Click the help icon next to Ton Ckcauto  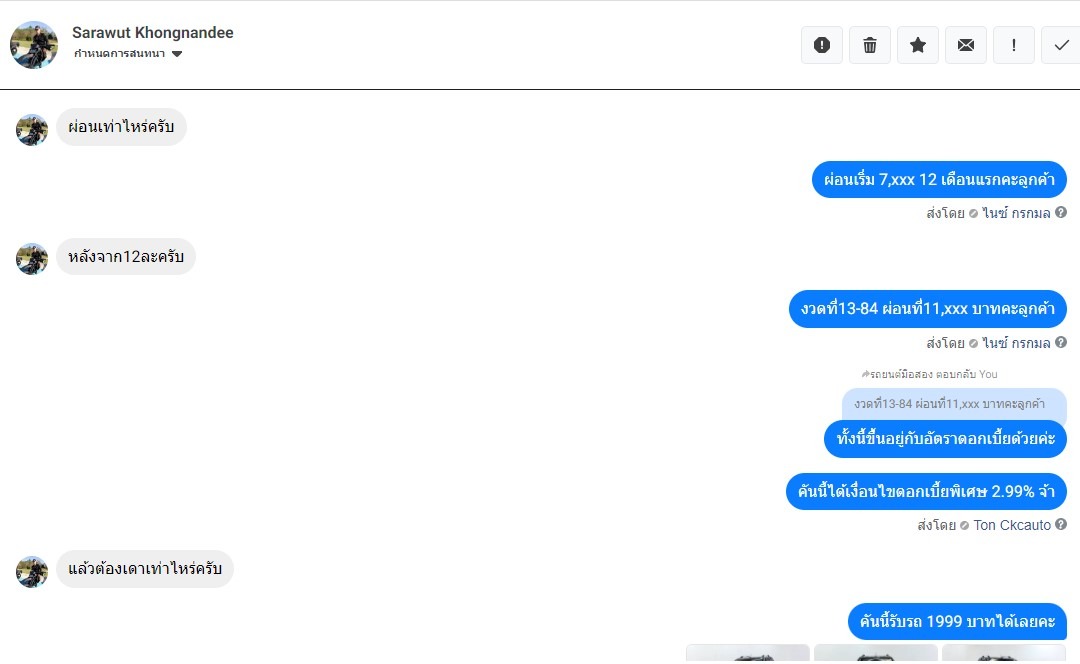[x=1061, y=524]
